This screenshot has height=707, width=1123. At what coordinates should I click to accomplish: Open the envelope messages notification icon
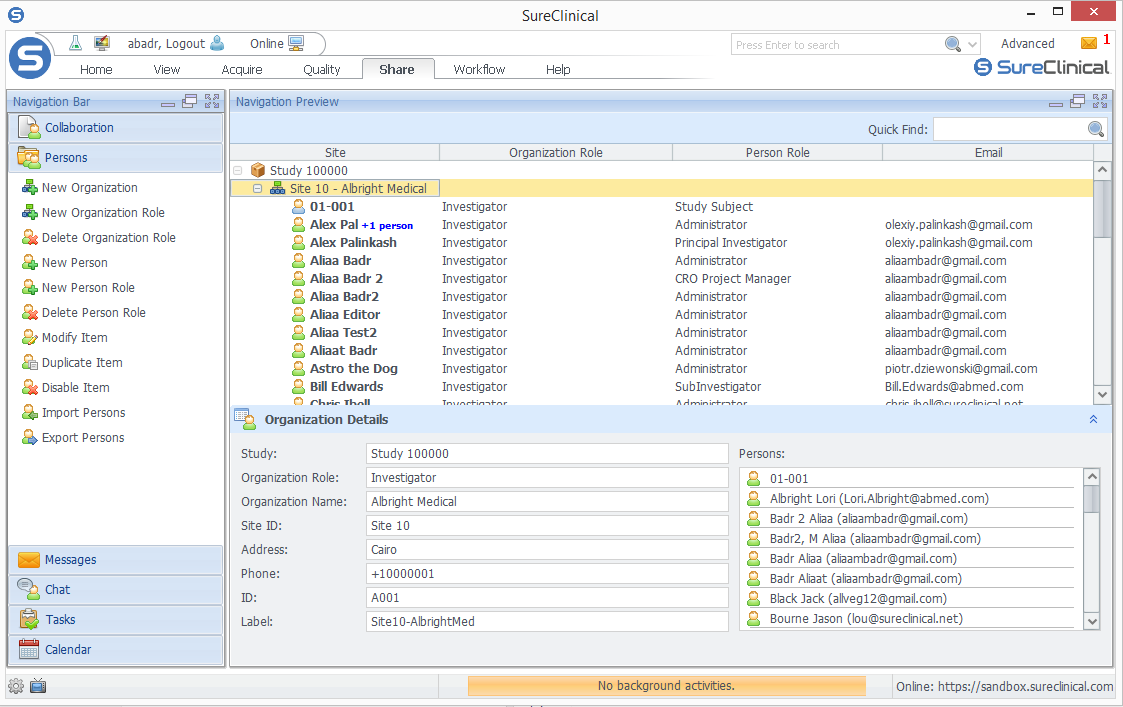coord(1089,43)
